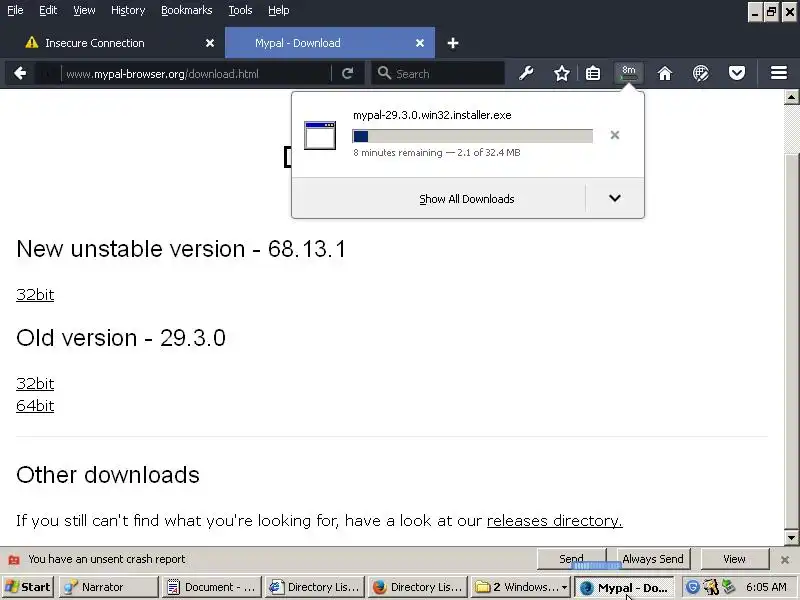Switch to Document taskbar window
This screenshot has width=800, height=600.
pos(212,587)
